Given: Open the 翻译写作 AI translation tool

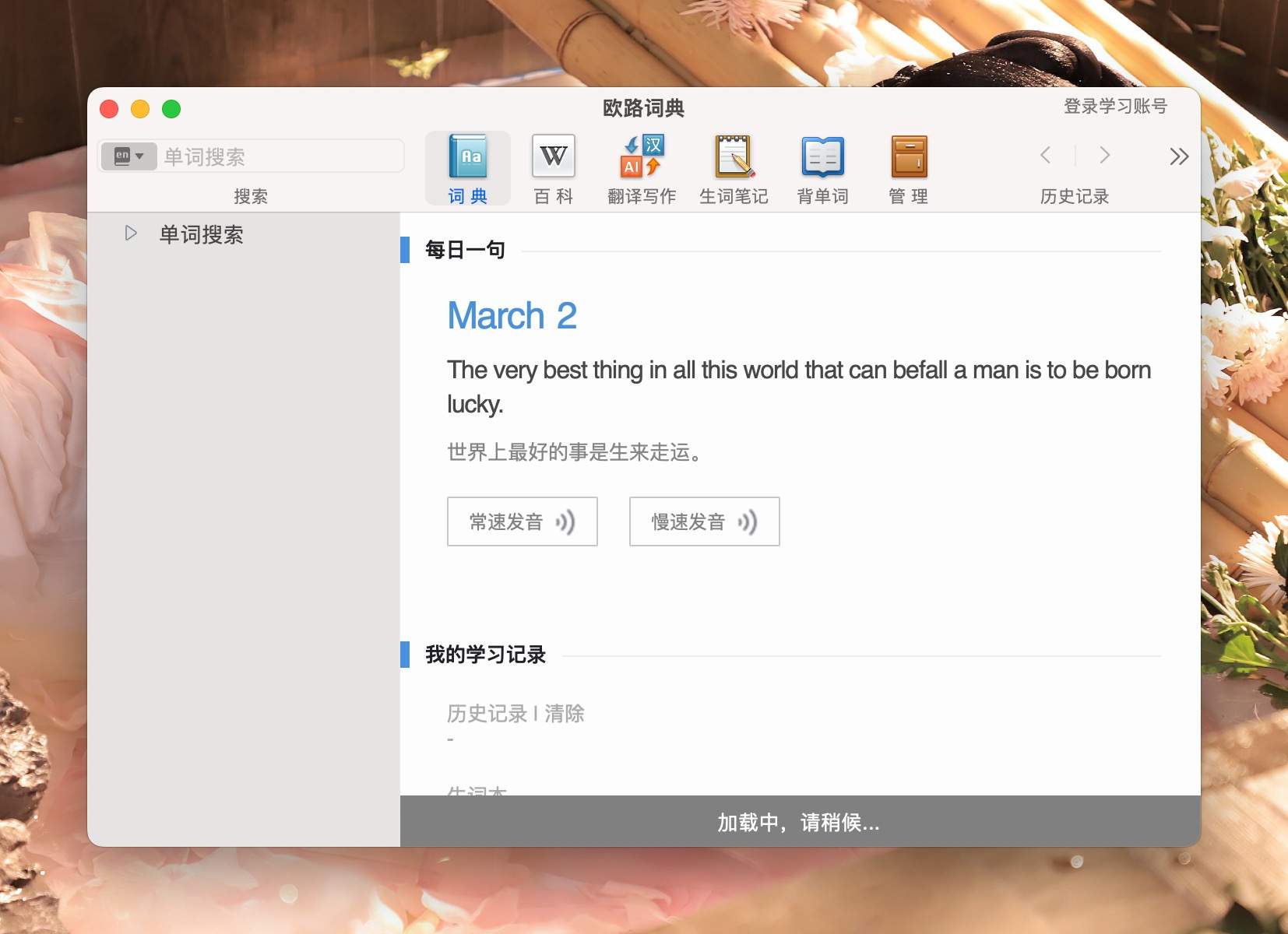Looking at the screenshot, I should [x=640, y=166].
